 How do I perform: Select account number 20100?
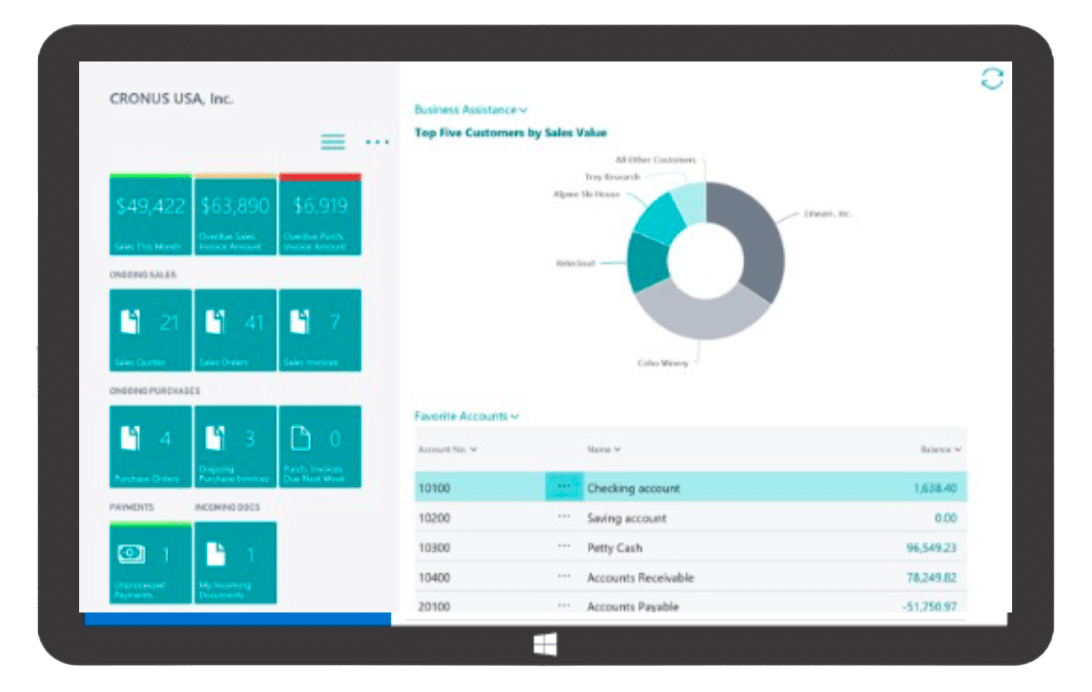434,607
